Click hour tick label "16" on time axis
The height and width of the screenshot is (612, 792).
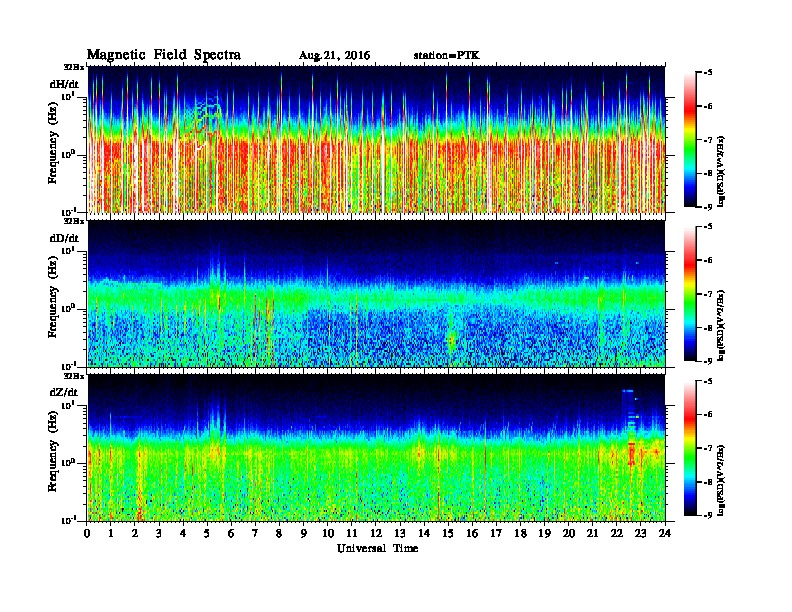tap(472, 533)
